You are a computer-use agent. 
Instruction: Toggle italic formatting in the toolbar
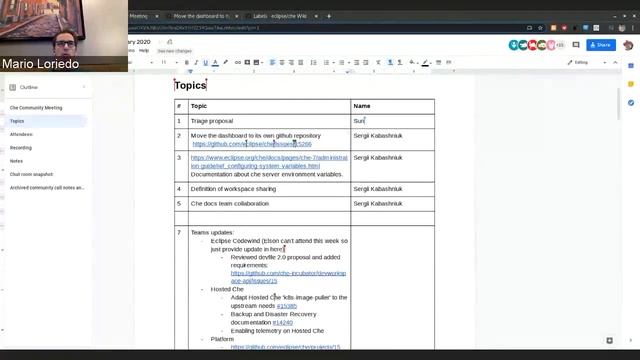196,62
